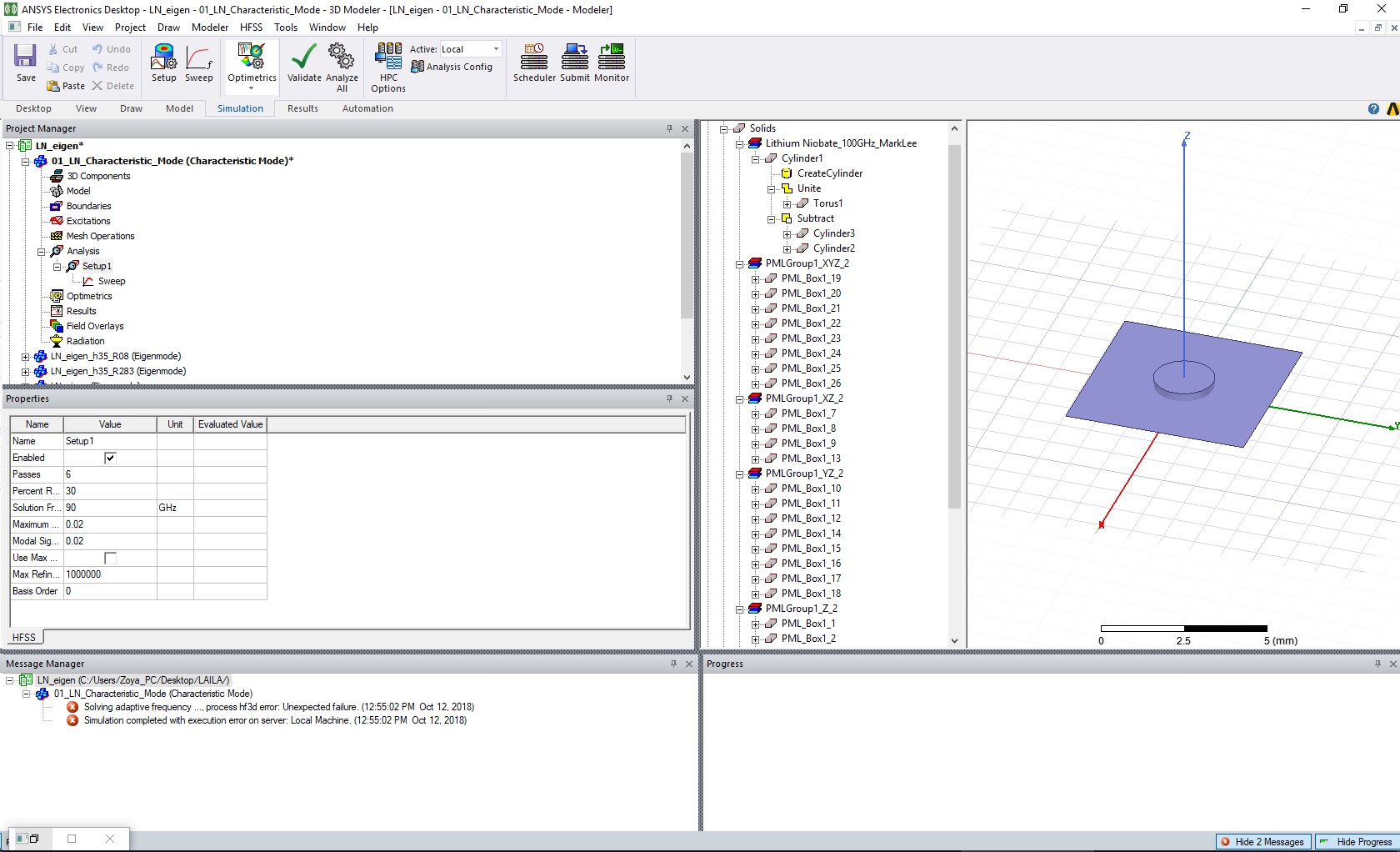Run Validate check on the design
1400x852 pixels.
[x=304, y=63]
